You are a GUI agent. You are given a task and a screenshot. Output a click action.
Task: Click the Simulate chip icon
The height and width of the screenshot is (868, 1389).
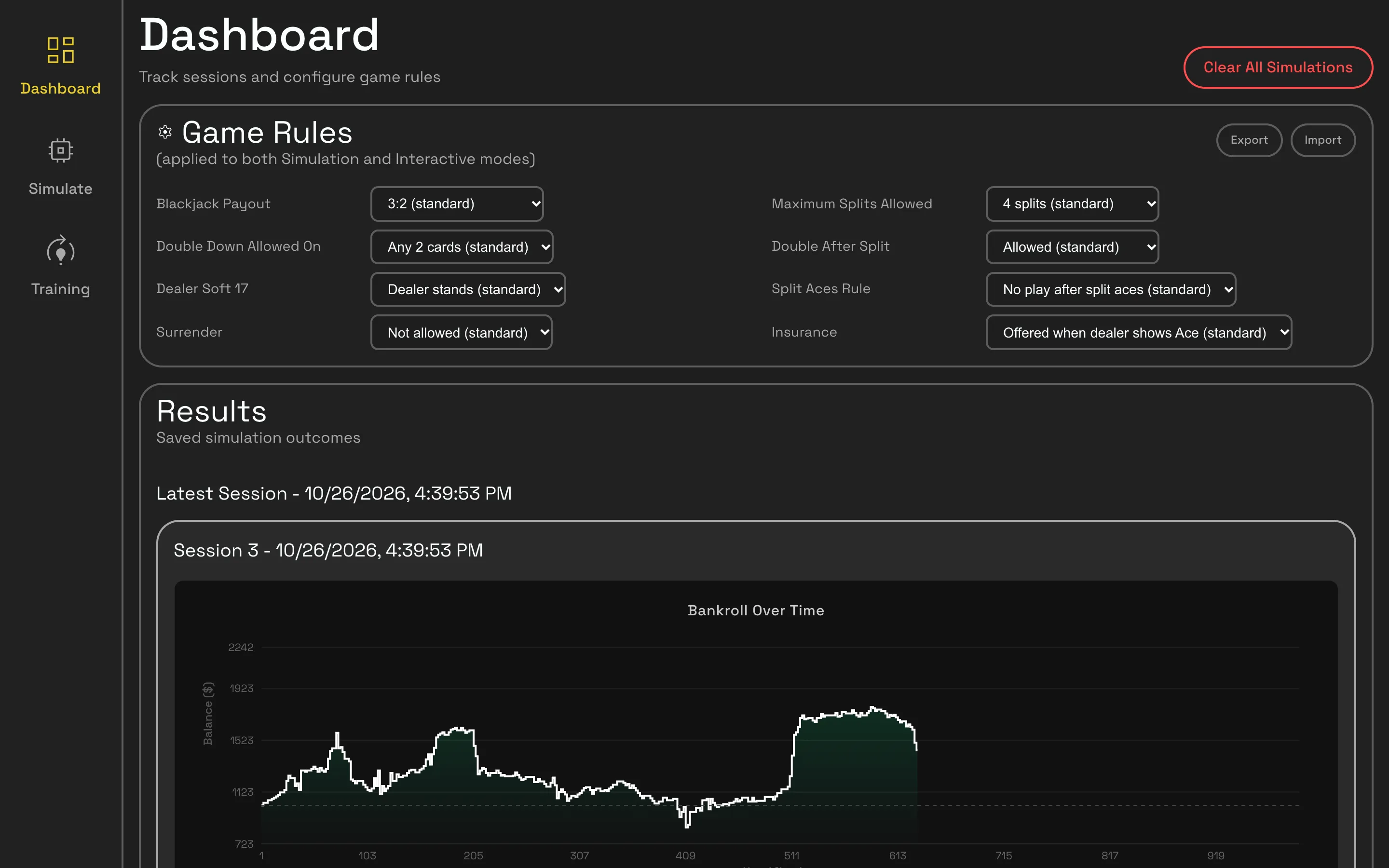[x=60, y=150]
